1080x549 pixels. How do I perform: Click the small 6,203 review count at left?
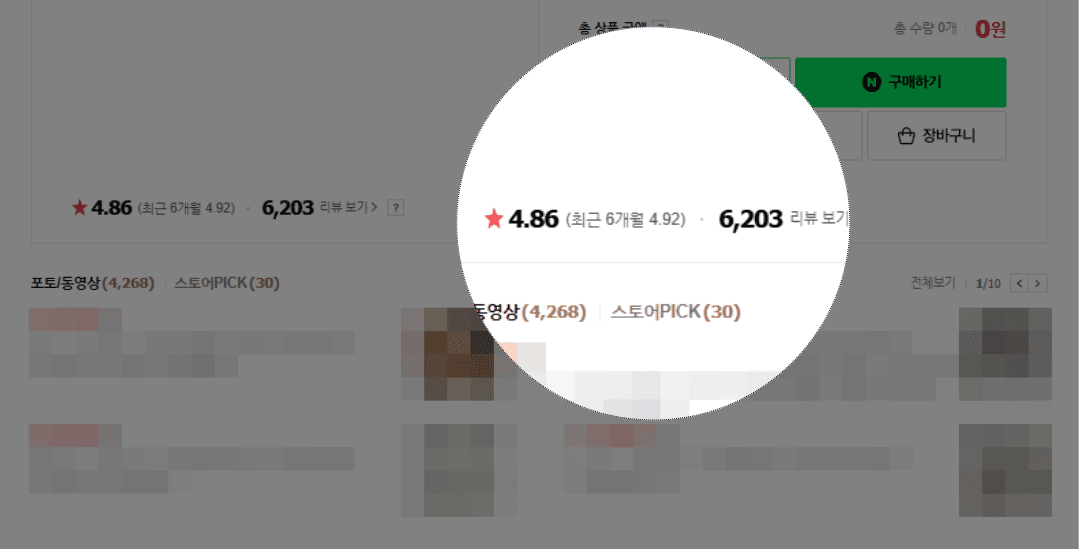pyautogui.click(x=288, y=207)
